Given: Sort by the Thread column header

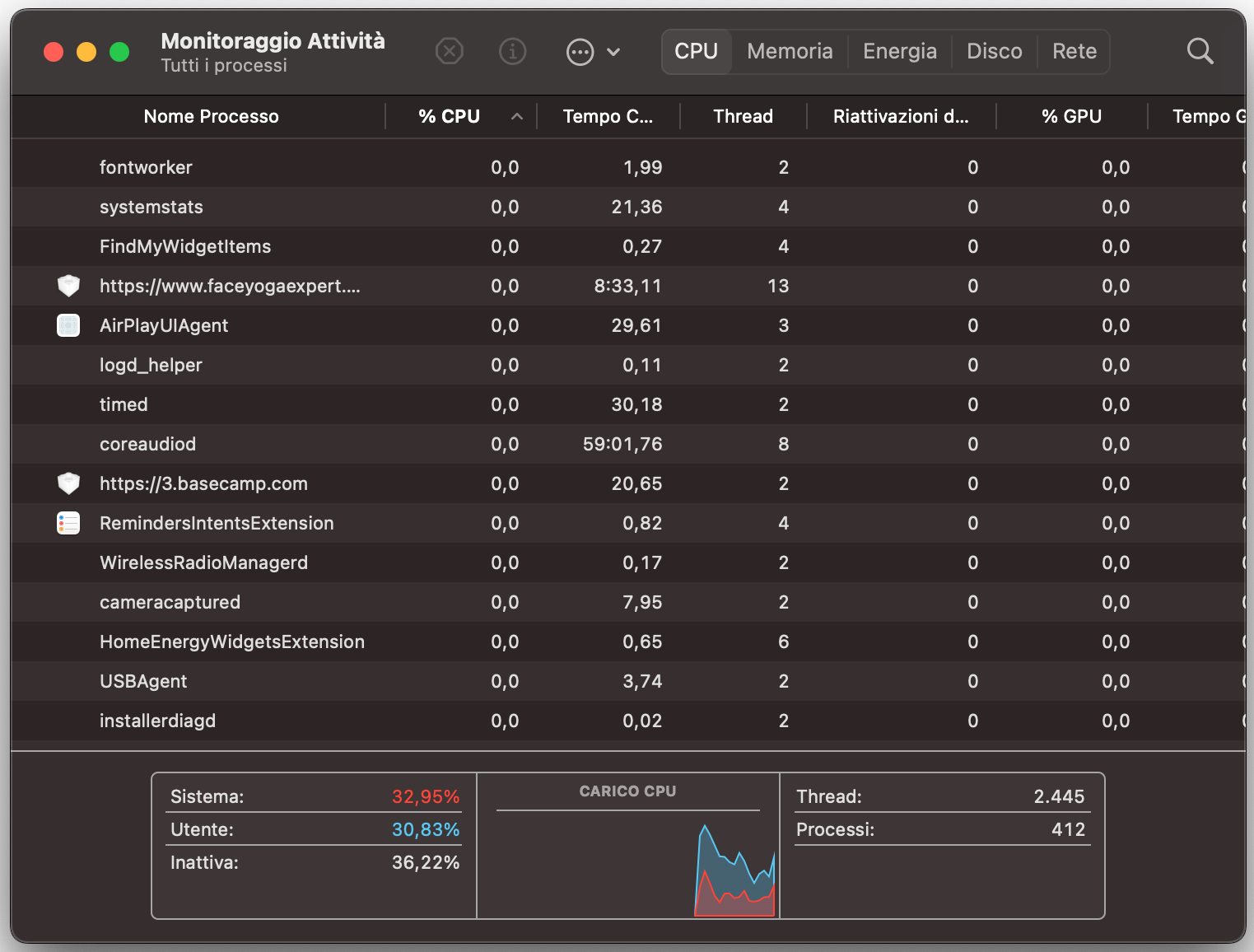Looking at the screenshot, I should coord(743,116).
